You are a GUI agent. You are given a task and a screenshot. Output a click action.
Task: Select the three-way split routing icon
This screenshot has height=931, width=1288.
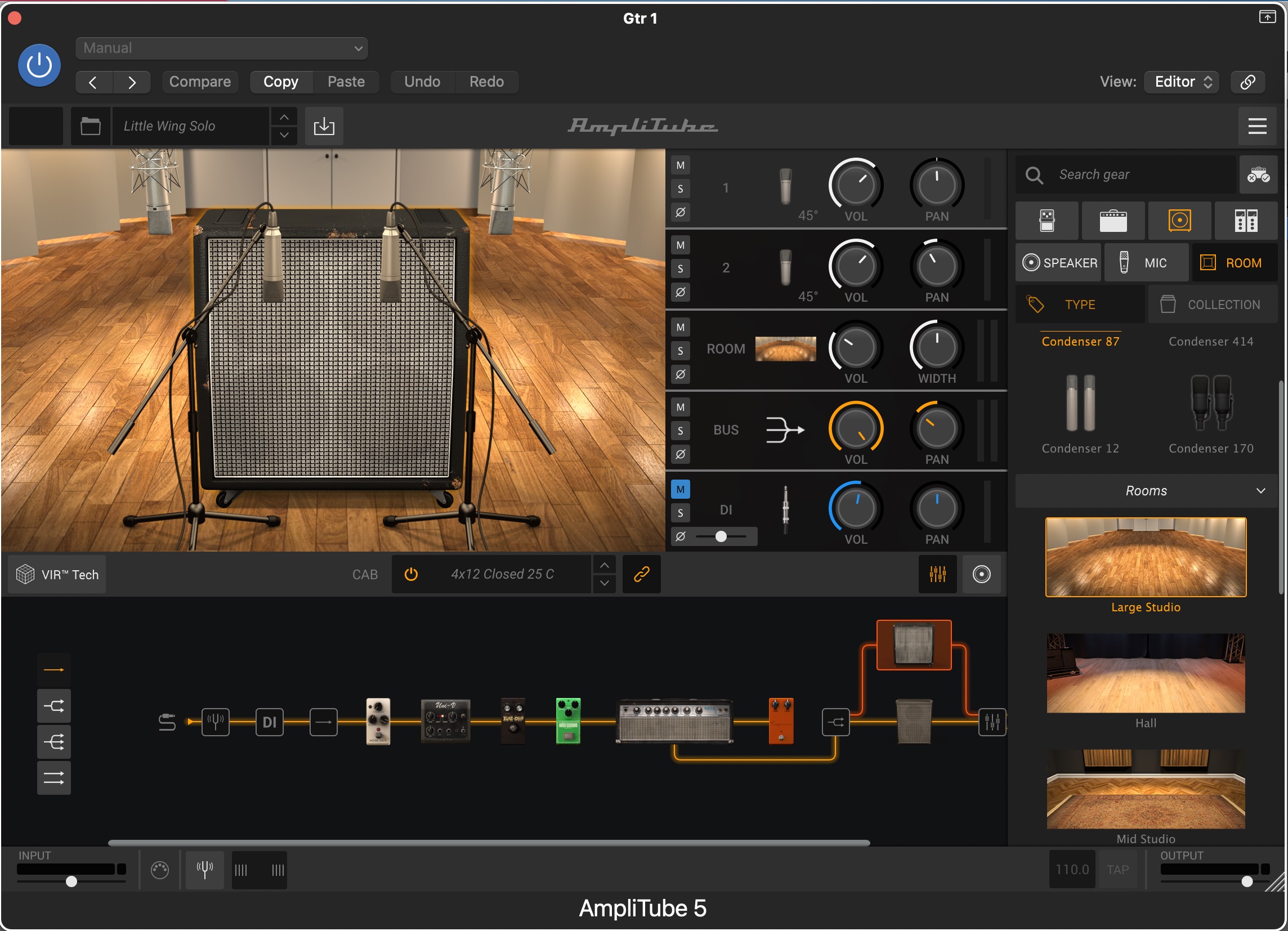tap(54, 741)
